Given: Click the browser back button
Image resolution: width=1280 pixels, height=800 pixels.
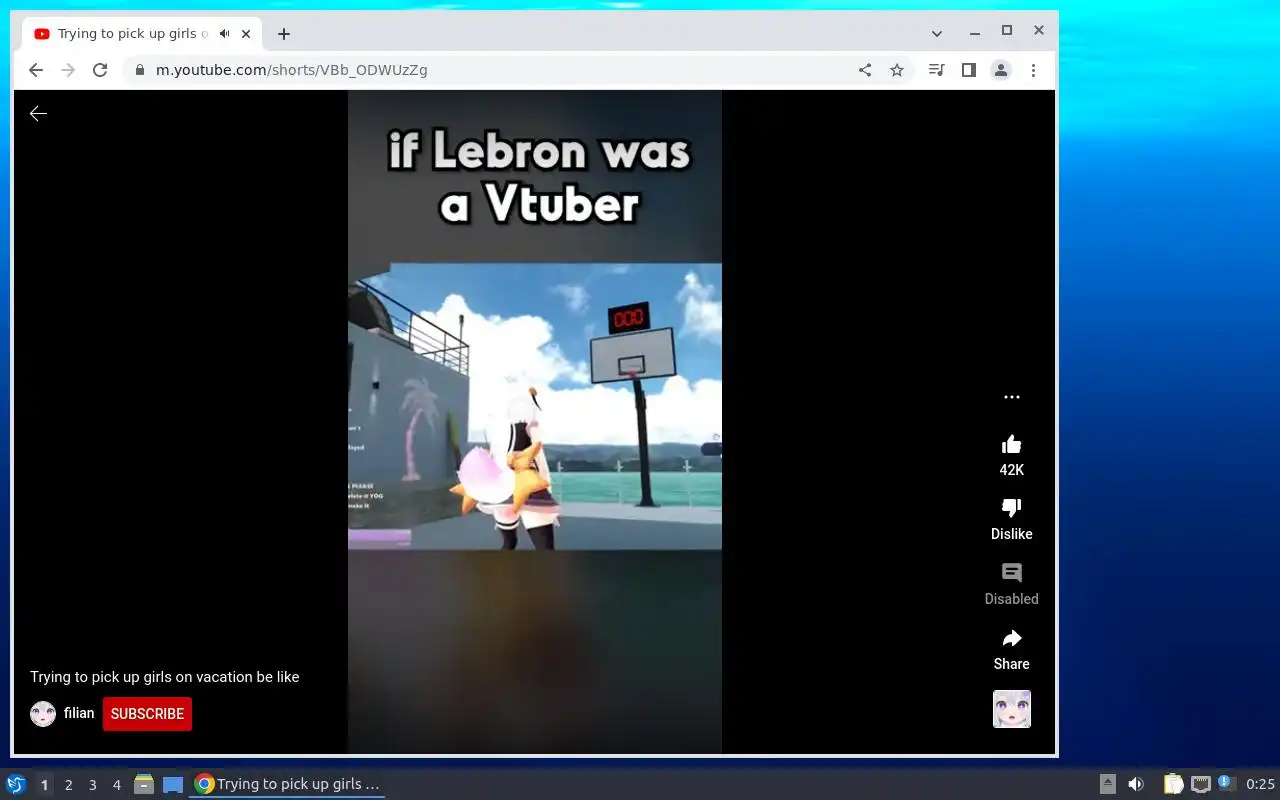Looking at the screenshot, I should (36, 70).
